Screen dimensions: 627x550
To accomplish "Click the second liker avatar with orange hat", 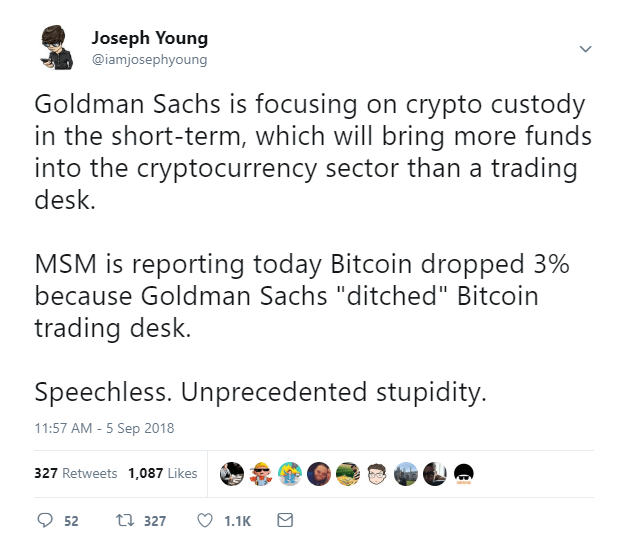I will (261, 472).
